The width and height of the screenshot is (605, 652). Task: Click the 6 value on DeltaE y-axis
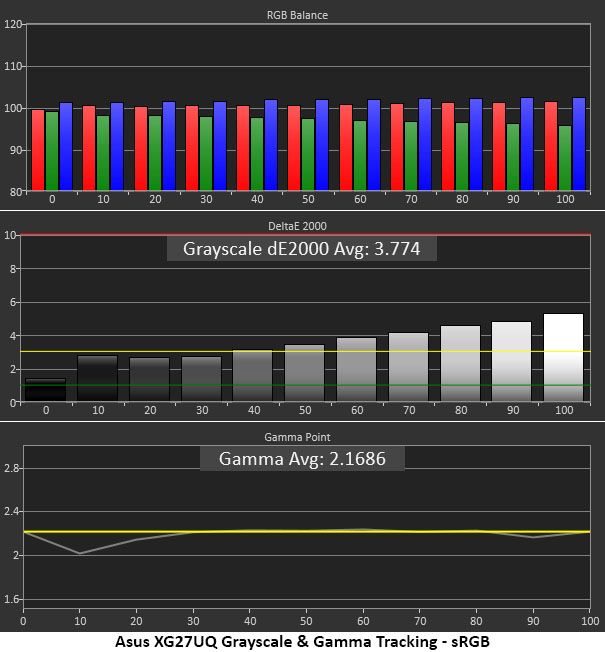13,302
